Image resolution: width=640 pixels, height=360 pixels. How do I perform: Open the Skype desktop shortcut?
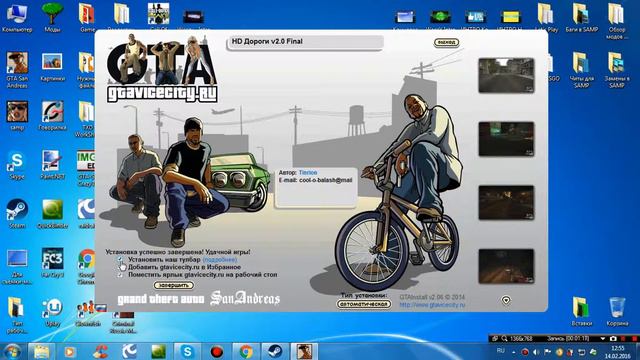click(17, 164)
